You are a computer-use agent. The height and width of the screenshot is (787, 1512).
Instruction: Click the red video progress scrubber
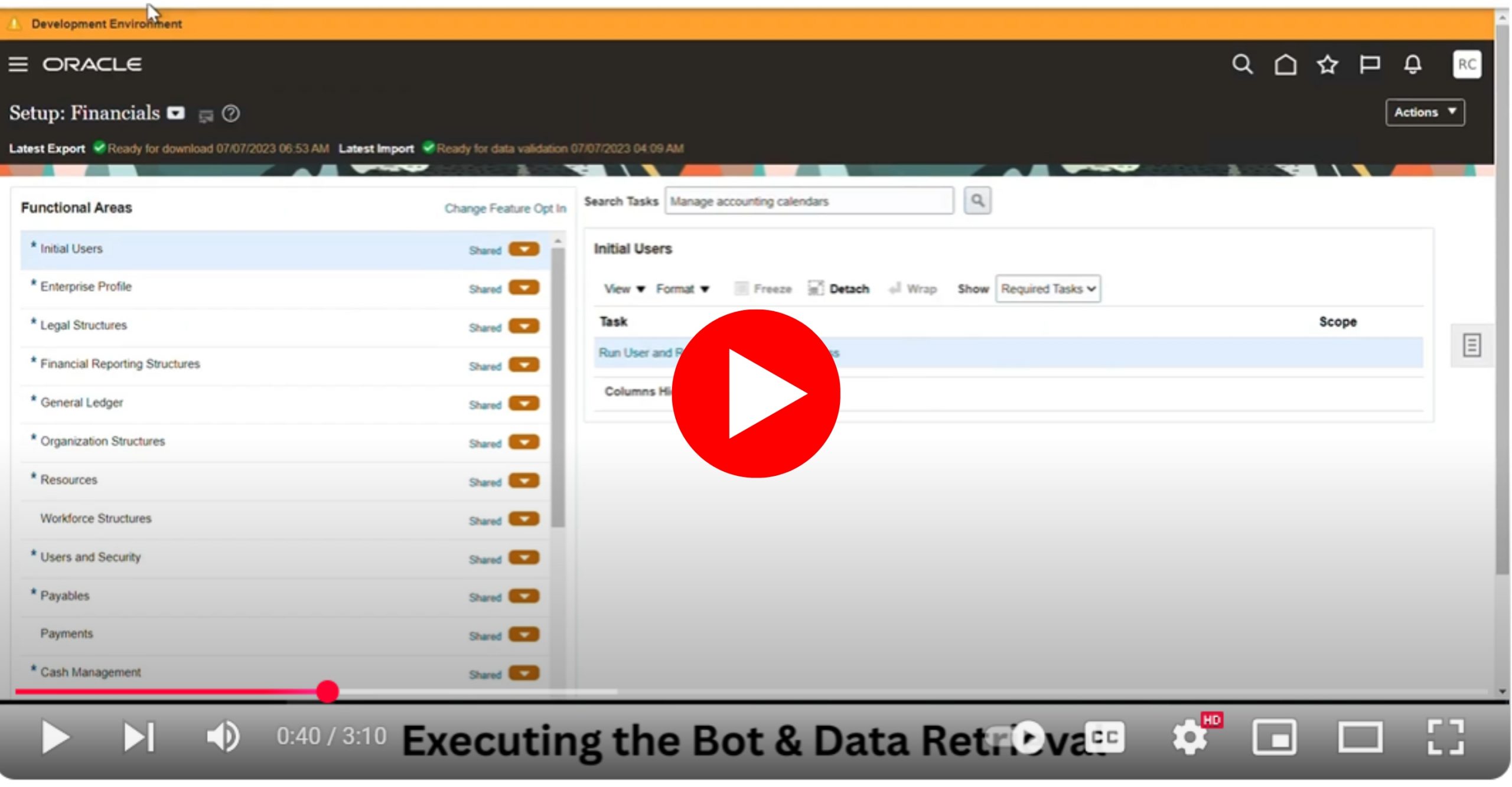coord(327,691)
